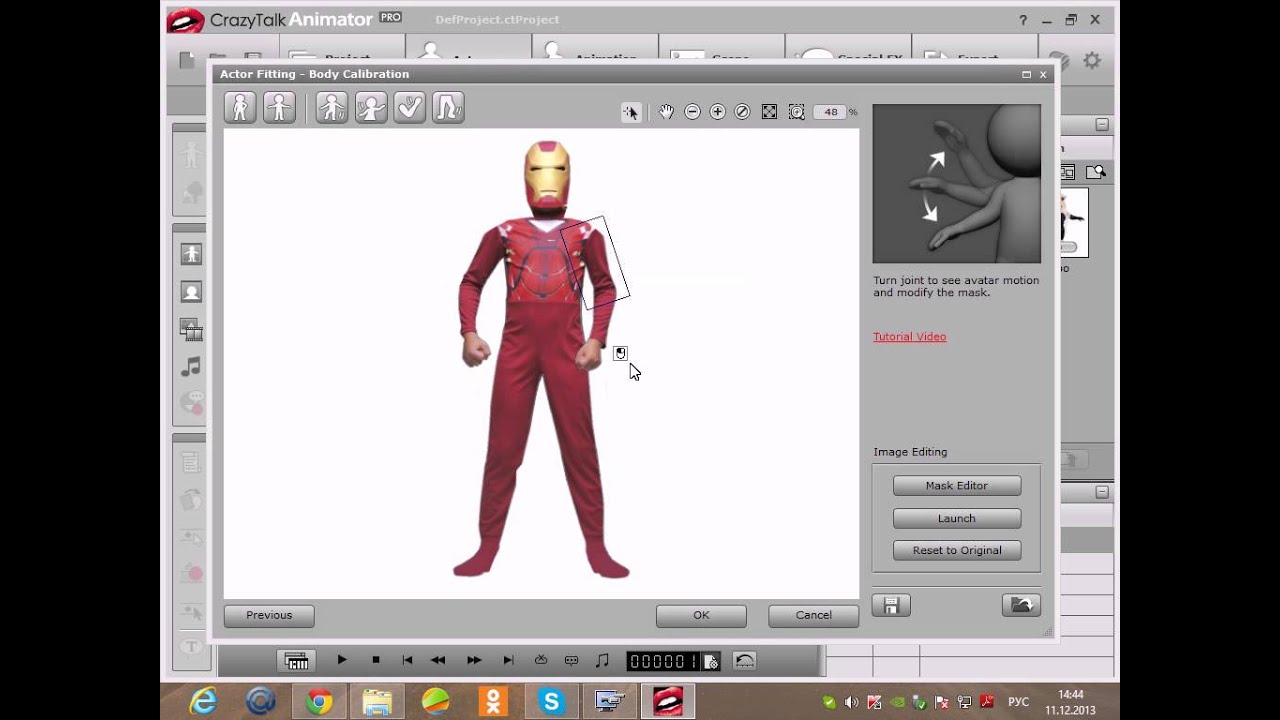Image resolution: width=1280 pixels, height=720 pixels.
Task: Open Google Chrome from taskbar
Action: [319, 701]
